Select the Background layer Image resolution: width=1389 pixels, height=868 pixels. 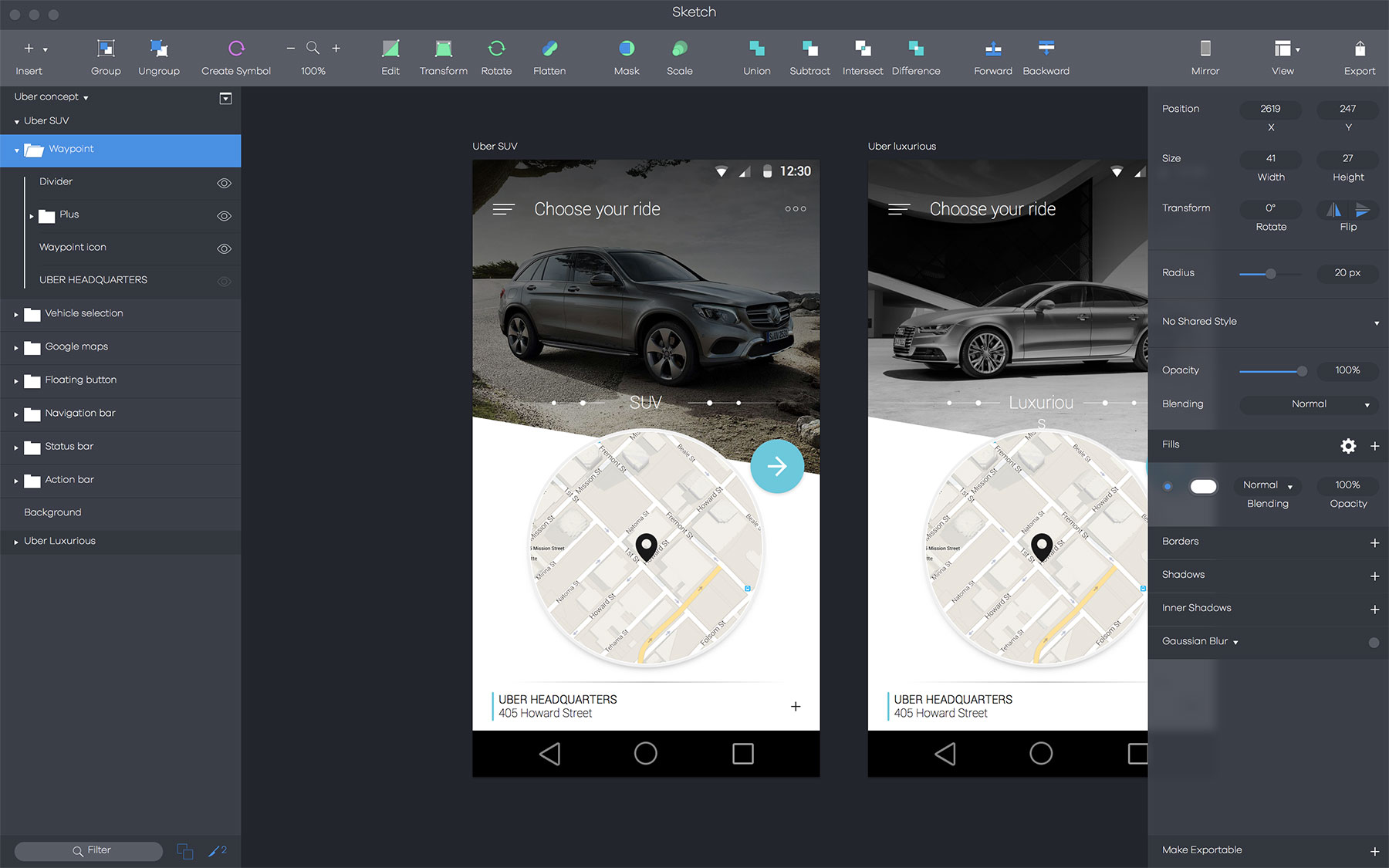52,512
